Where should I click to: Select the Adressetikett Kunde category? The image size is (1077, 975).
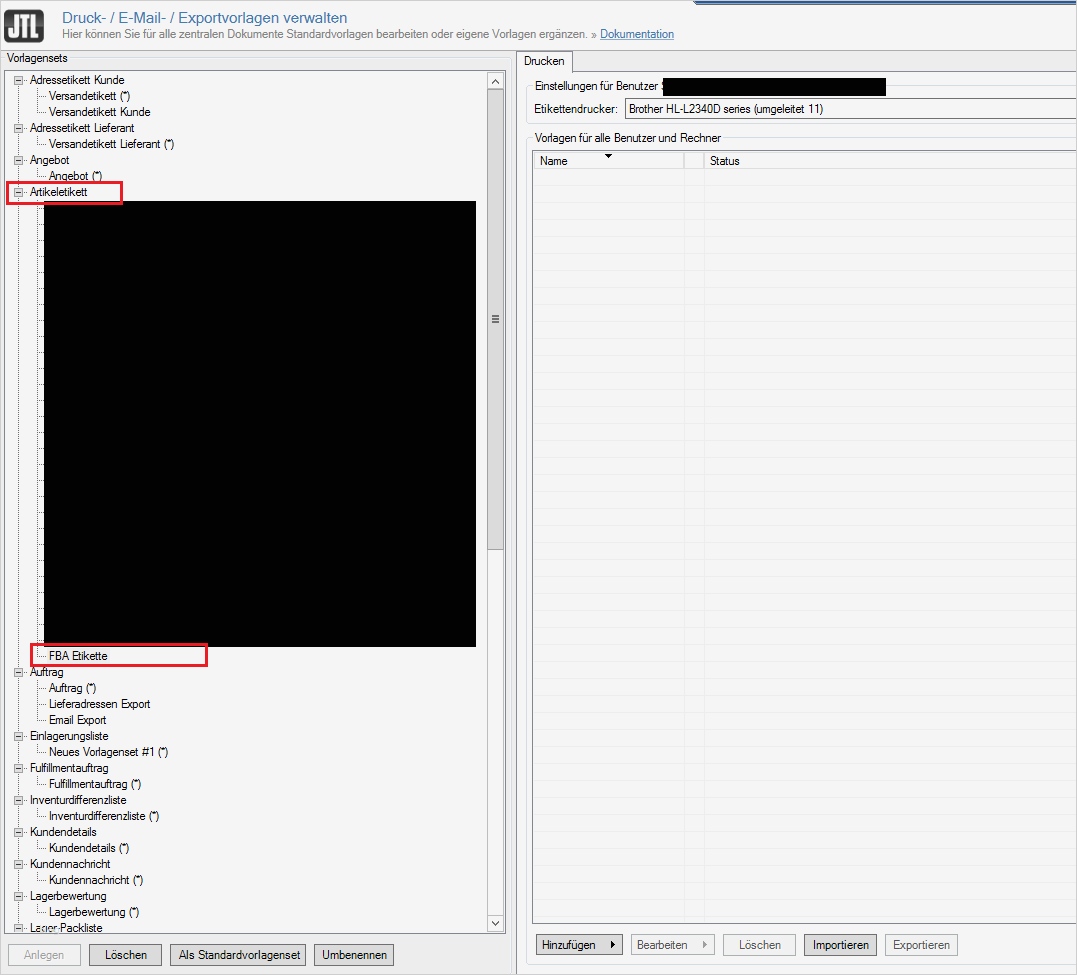[77, 80]
